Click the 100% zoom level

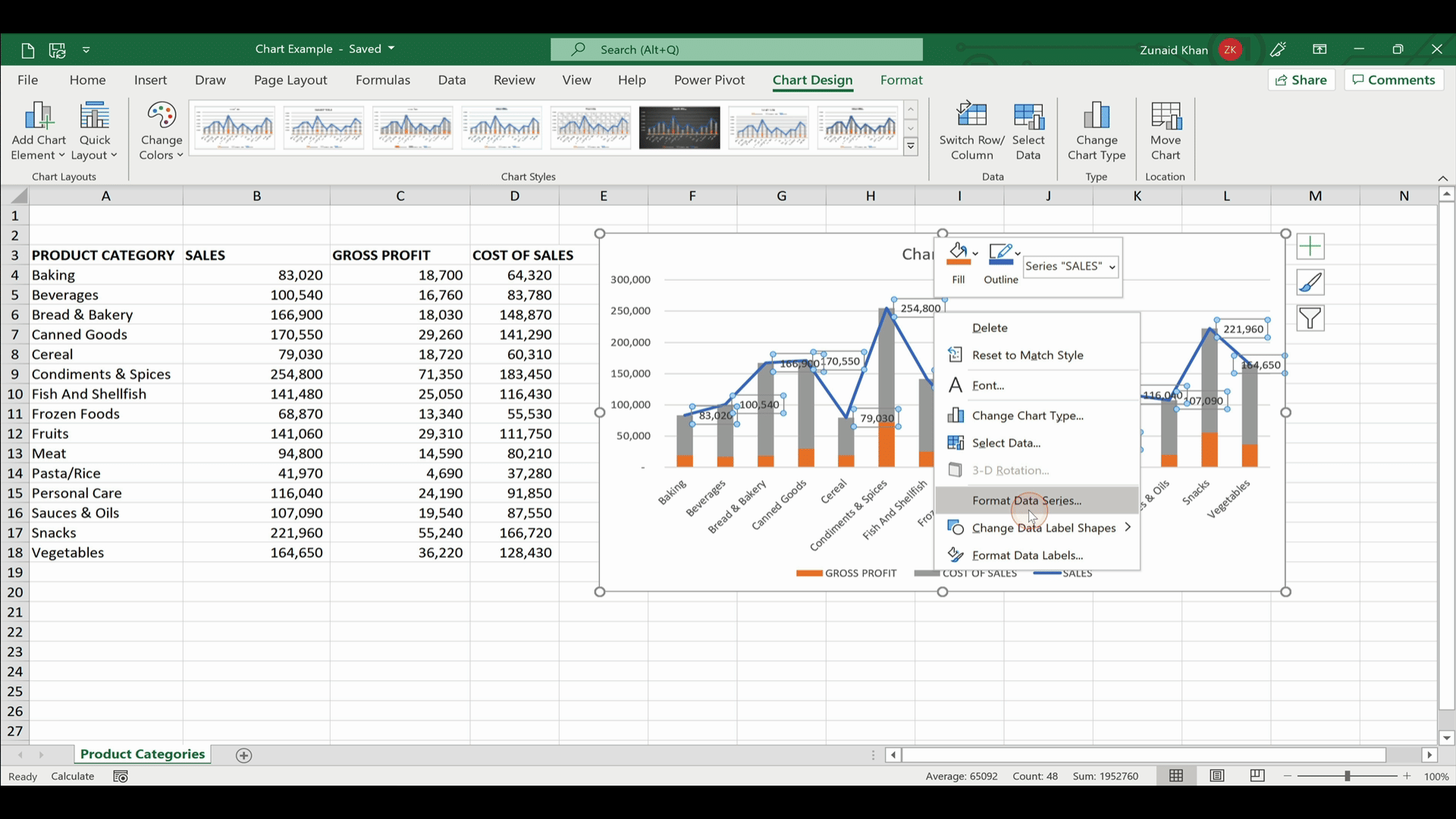coord(1436,777)
